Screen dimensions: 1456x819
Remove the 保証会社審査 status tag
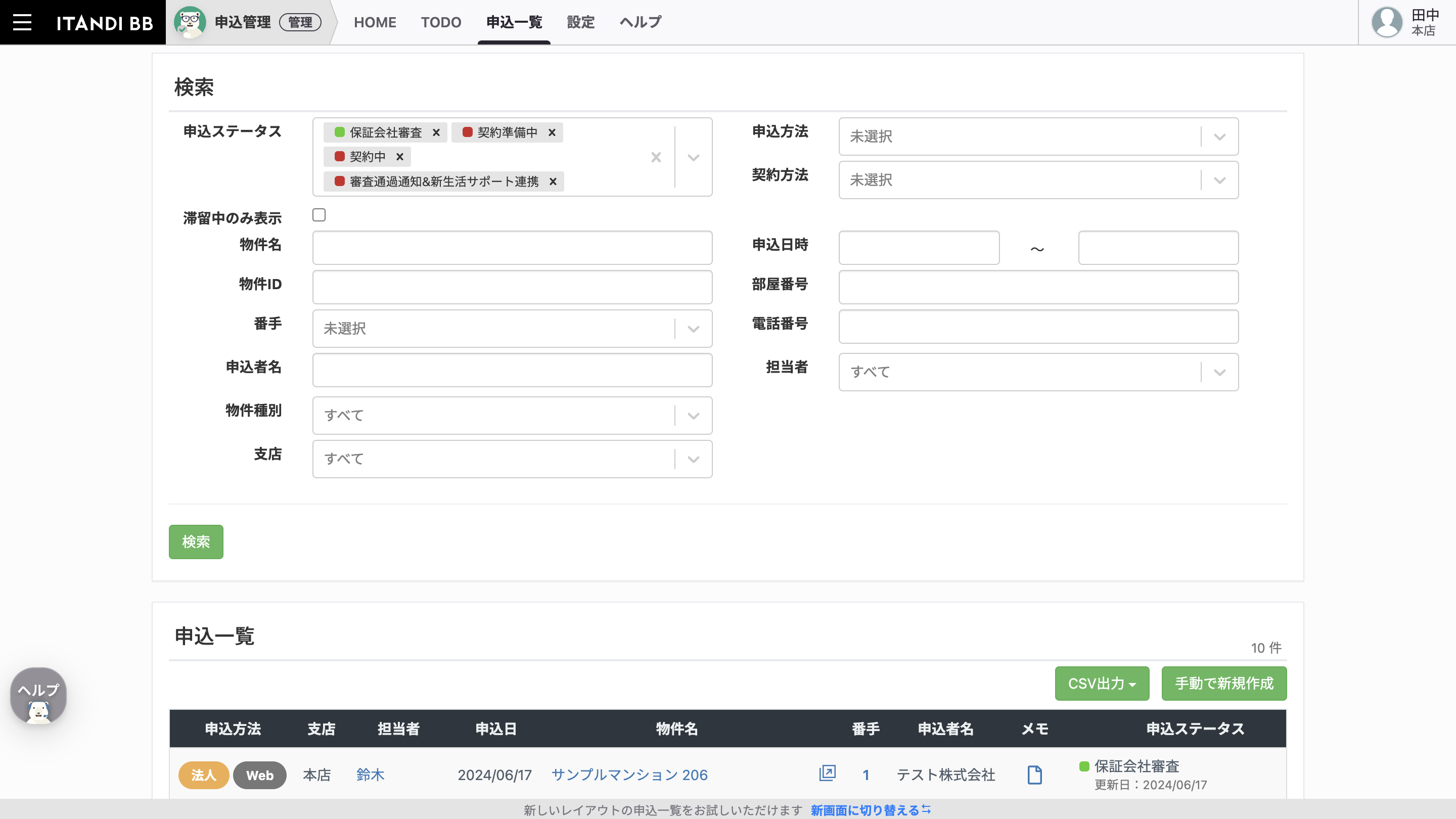coord(436,132)
